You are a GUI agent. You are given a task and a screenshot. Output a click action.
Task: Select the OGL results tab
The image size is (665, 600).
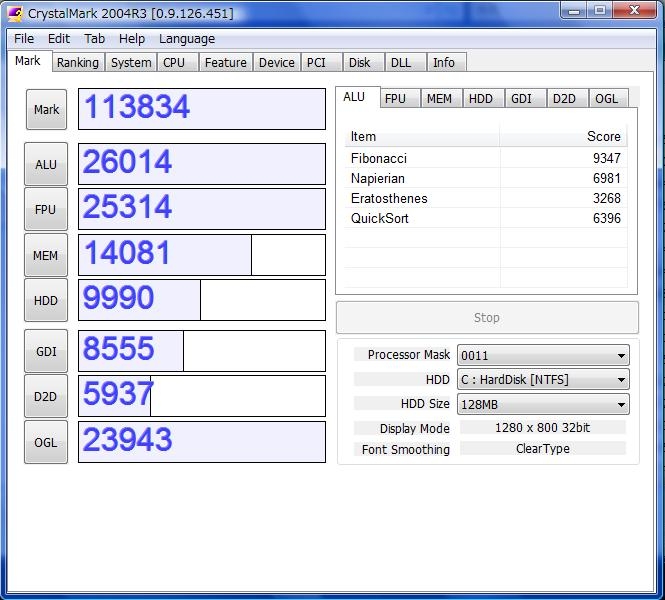(606, 98)
